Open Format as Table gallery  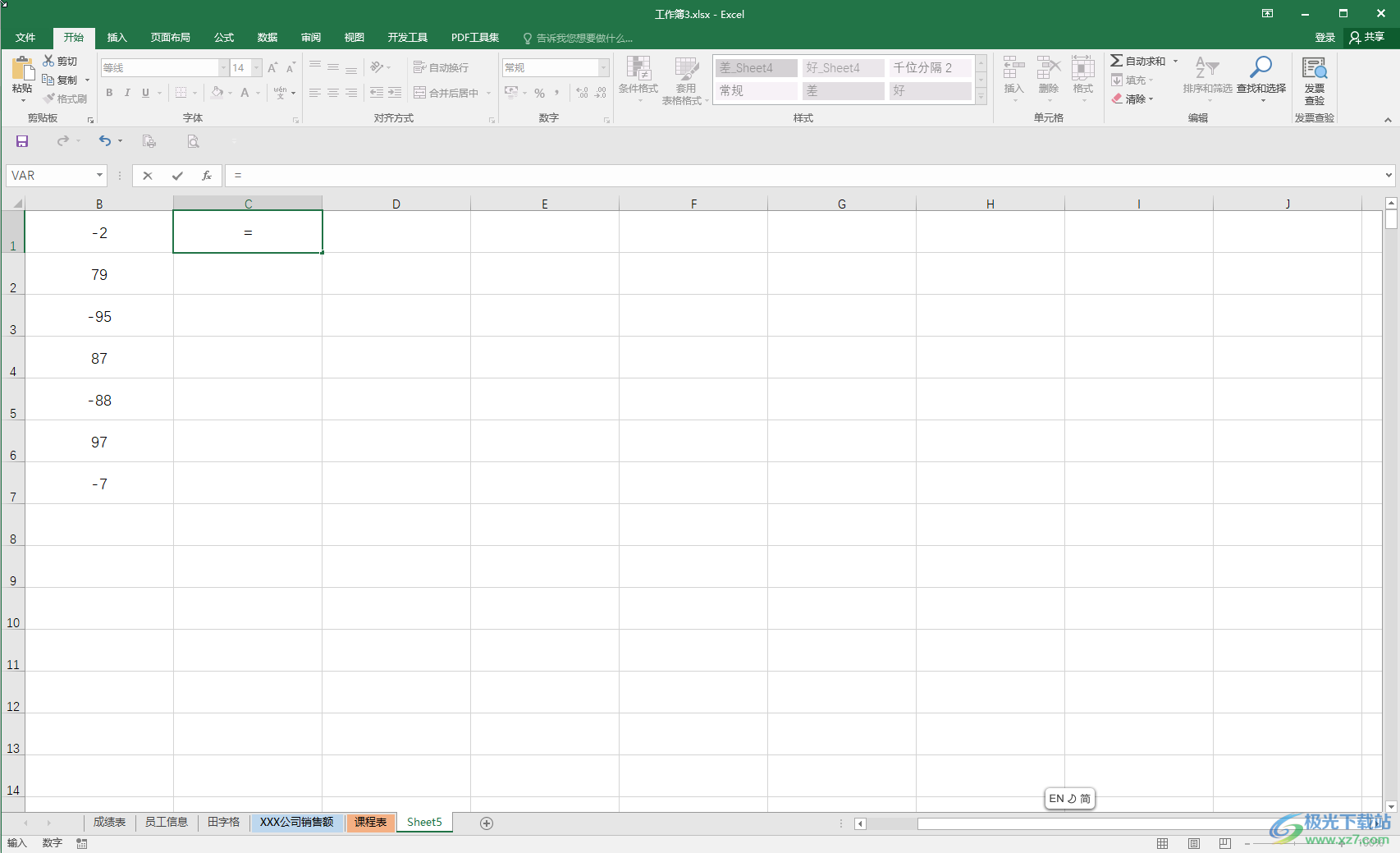(x=684, y=80)
